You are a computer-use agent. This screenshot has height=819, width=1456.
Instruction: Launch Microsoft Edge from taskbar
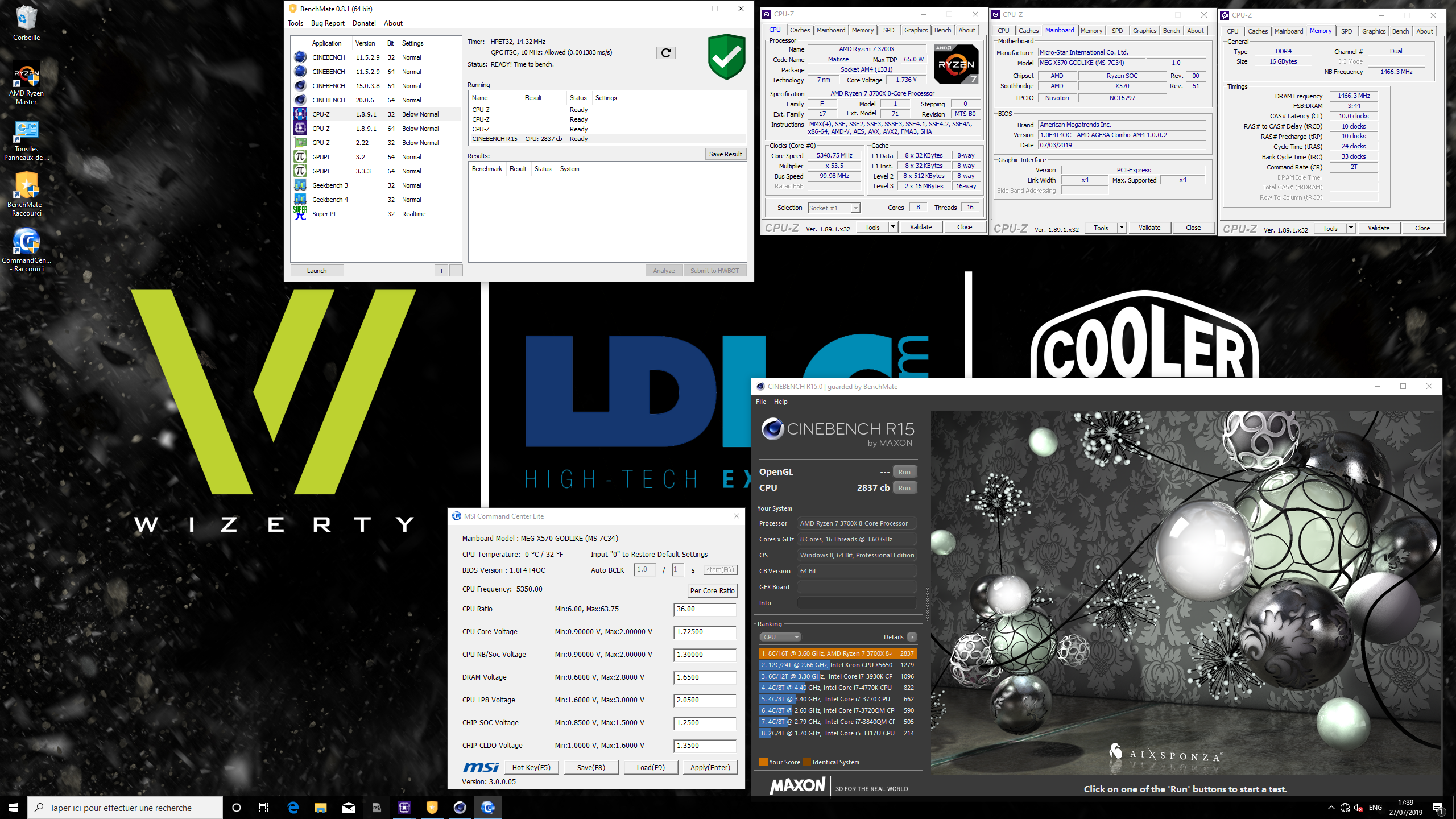[x=293, y=808]
